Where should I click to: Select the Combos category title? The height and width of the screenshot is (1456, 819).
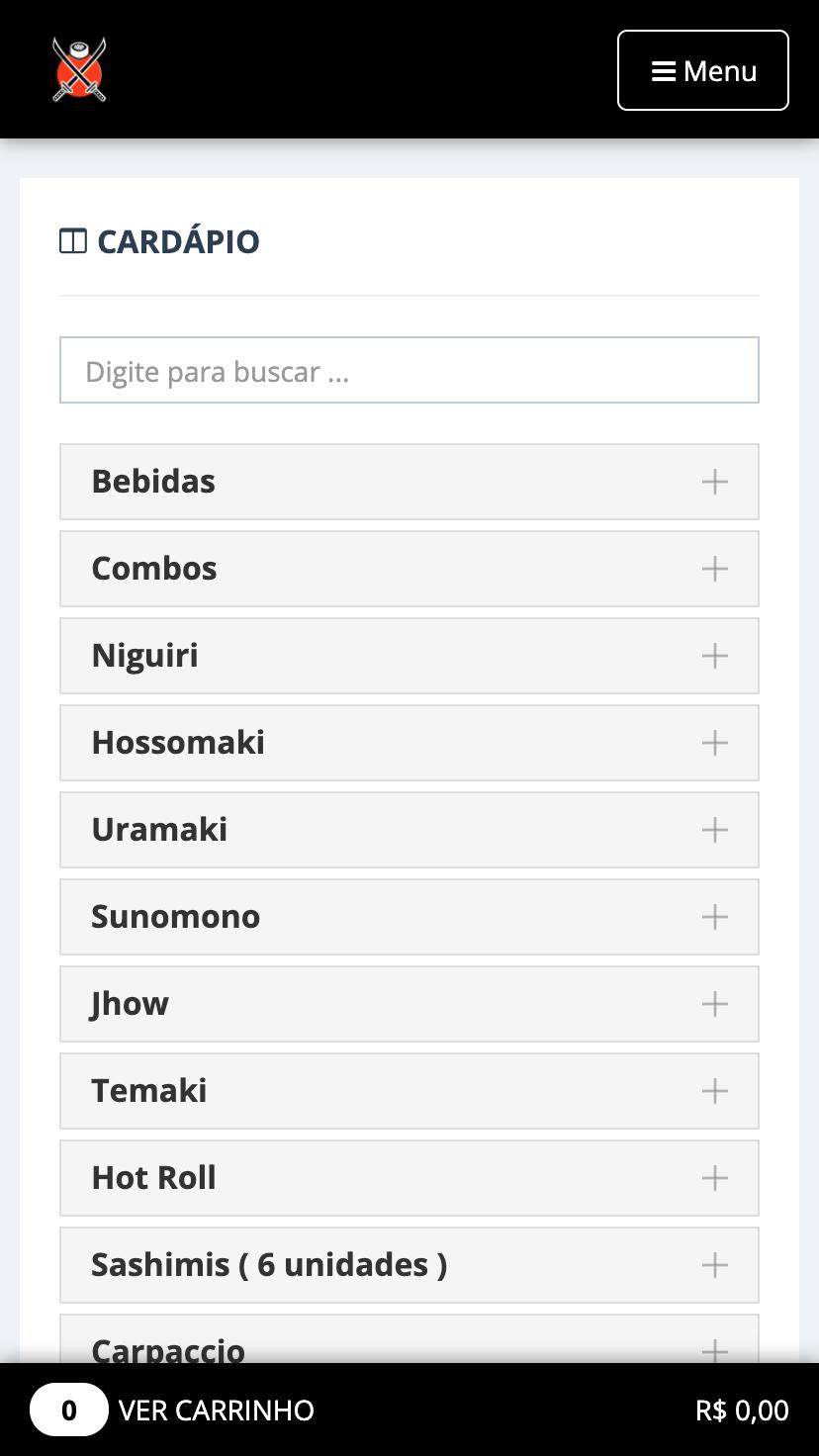[154, 569]
